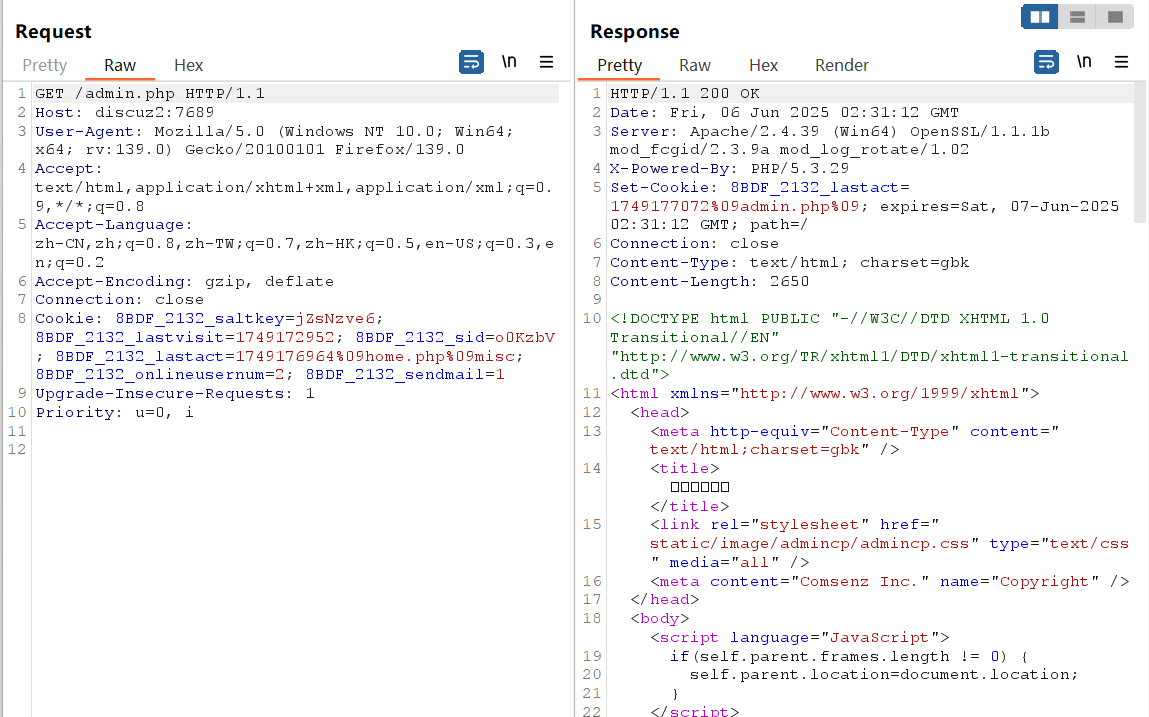The image size is (1149, 717).
Task: Click the Priority: u=0, i line
Action: [x=114, y=413]
